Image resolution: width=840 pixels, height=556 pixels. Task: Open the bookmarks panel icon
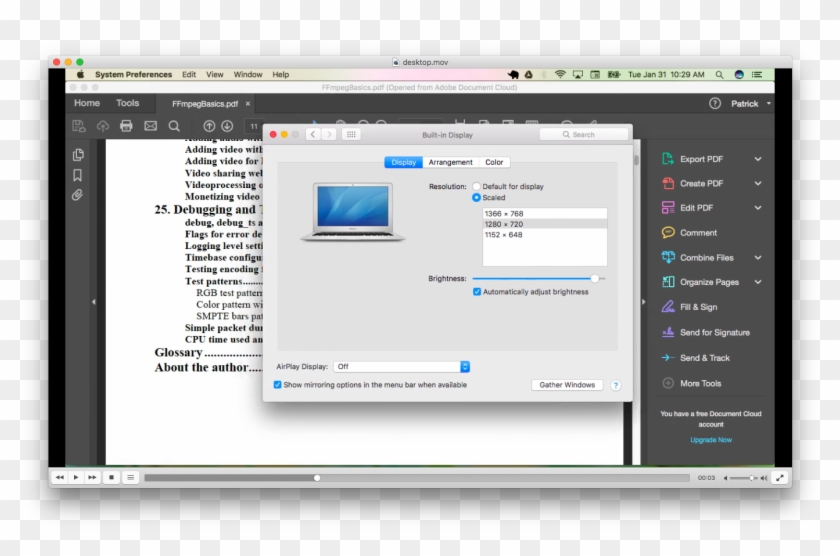tap(78, 175)
